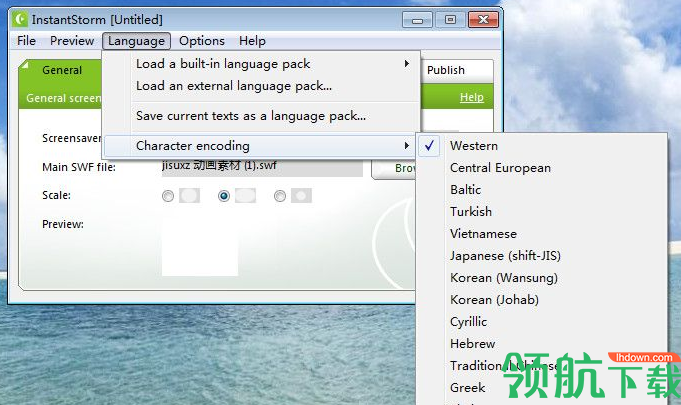Click the checkmark next to Western

click(429, 146)
